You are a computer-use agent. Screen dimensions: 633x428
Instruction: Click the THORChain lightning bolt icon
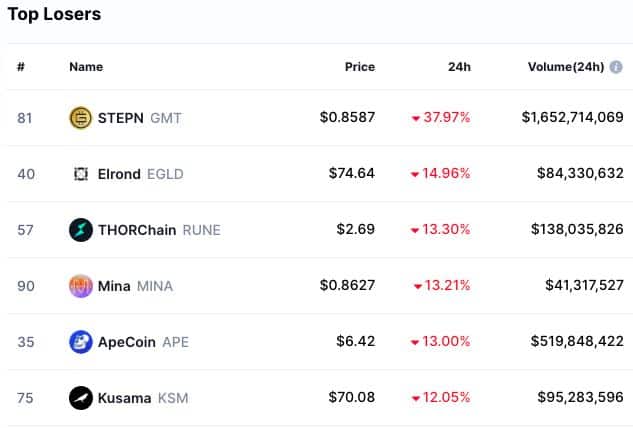(x=81, y=230)
